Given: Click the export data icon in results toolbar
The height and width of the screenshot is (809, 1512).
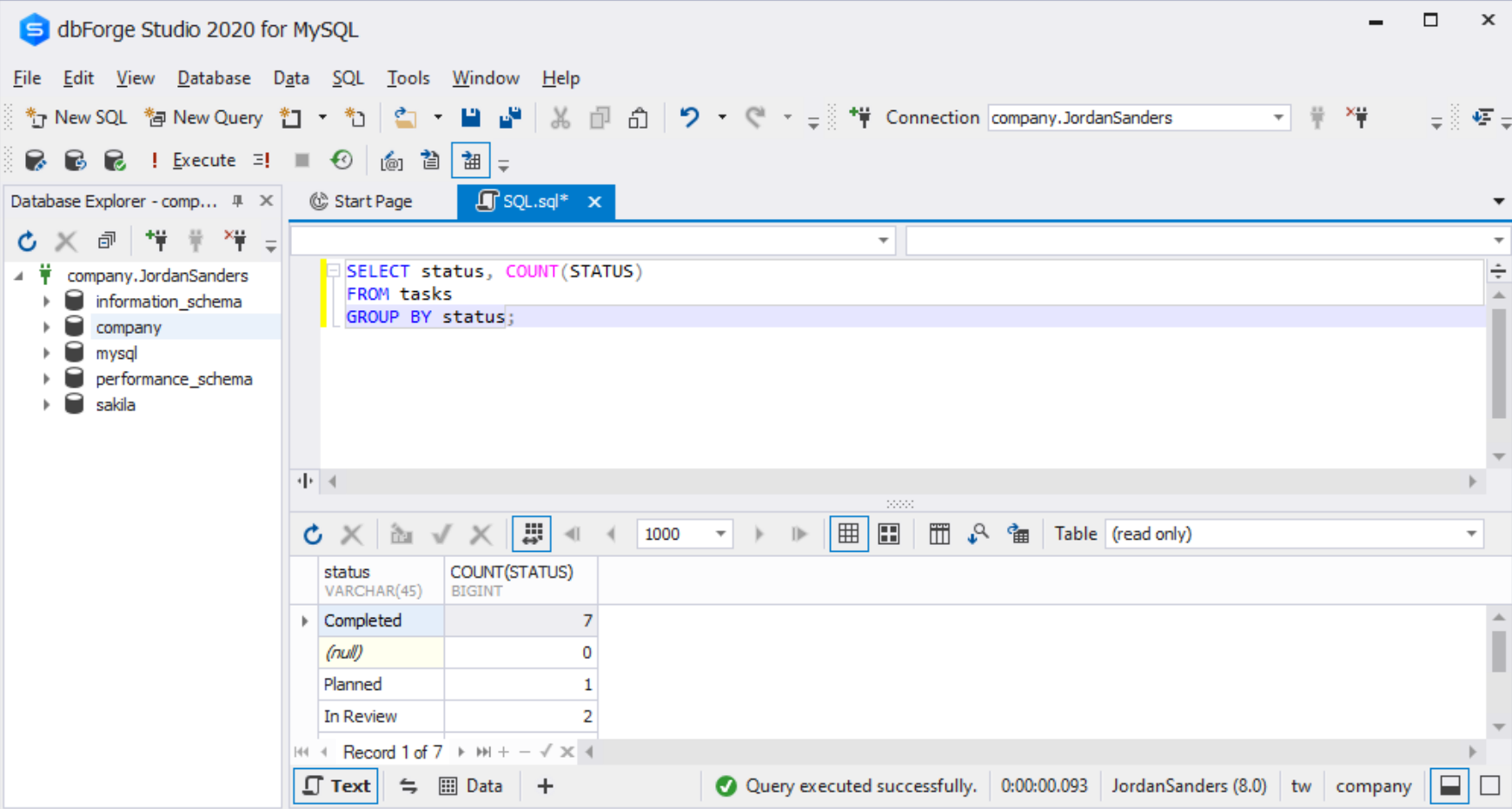Looking at the screenshot, I should pos(1018,534).
